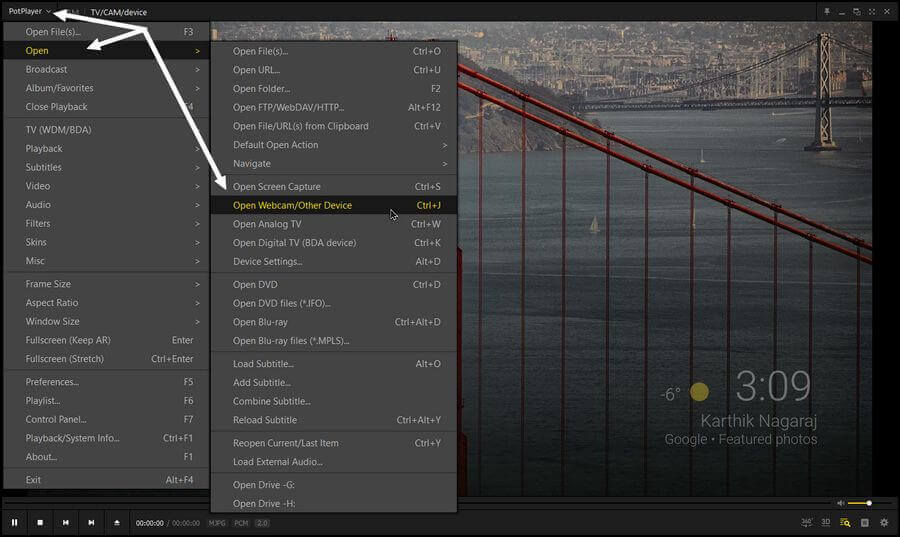Image resolution: width=900 pixels, height=537 pixels.
Task: Open the control panel icon
Action: coord(865,522)
